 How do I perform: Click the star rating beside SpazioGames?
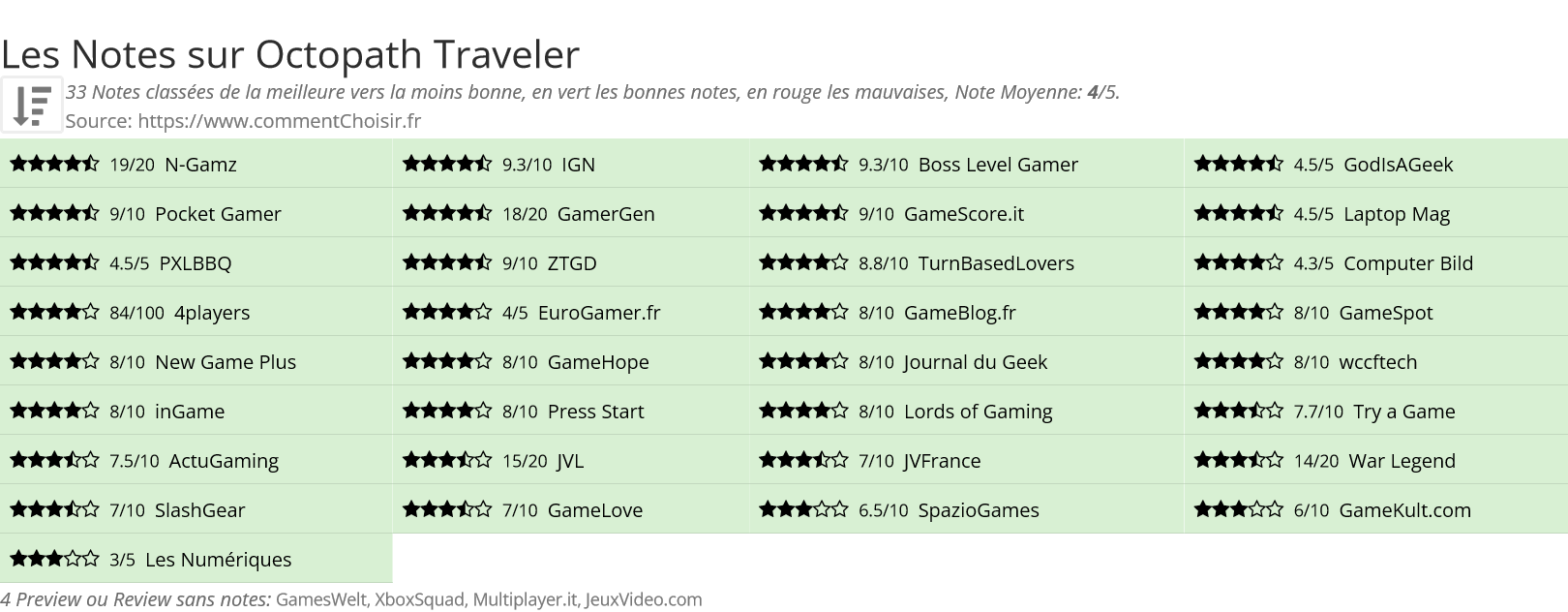(x=803, y=509)
